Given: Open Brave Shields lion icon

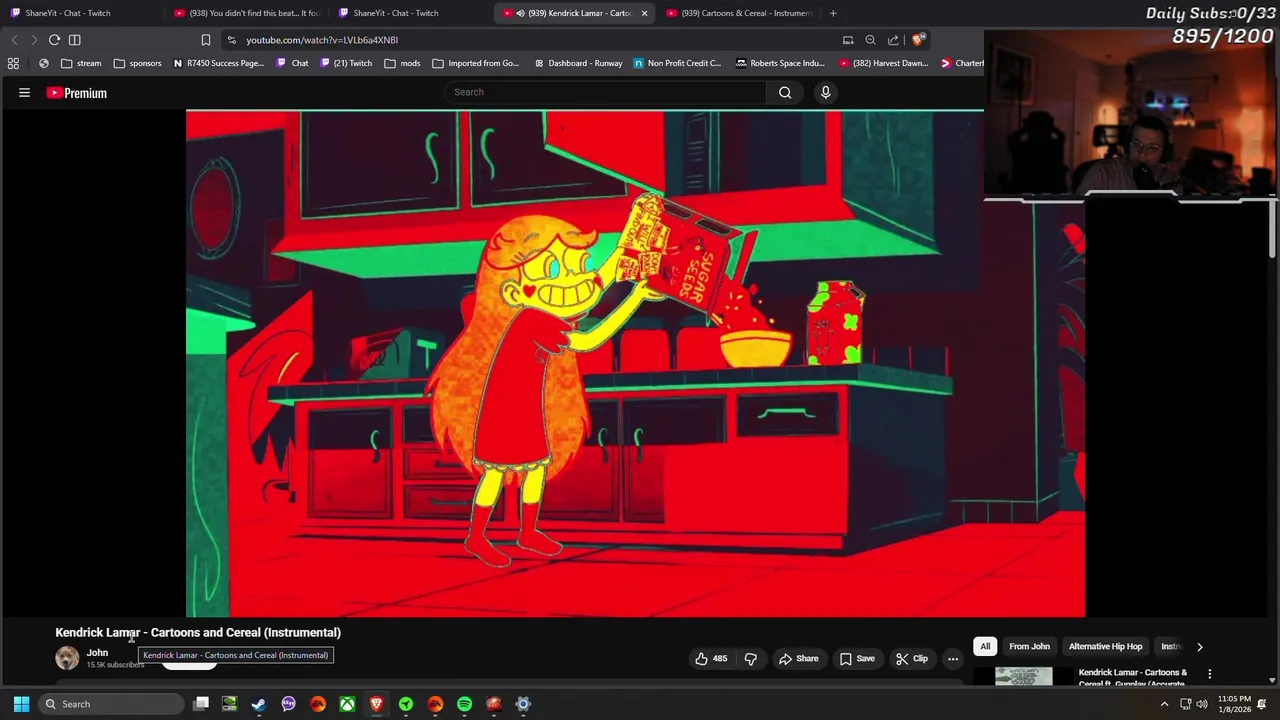Looking at the screenshot, I should [x=919, y=40].
